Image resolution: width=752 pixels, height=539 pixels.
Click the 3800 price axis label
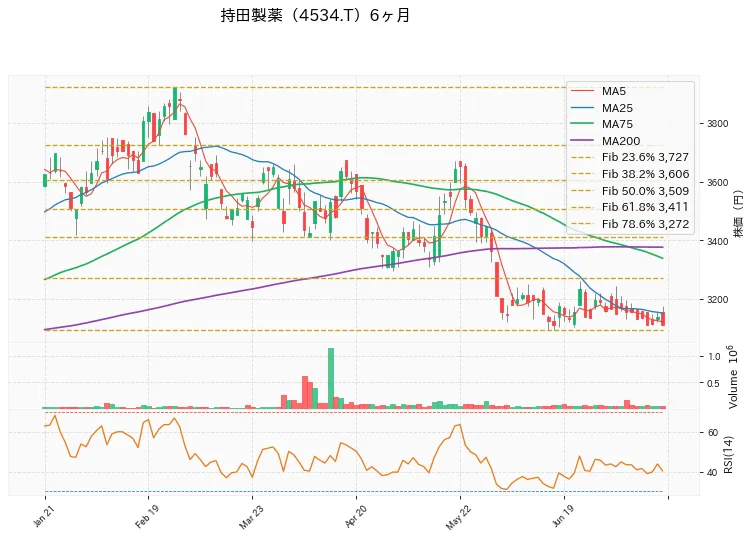pos(717,124)
